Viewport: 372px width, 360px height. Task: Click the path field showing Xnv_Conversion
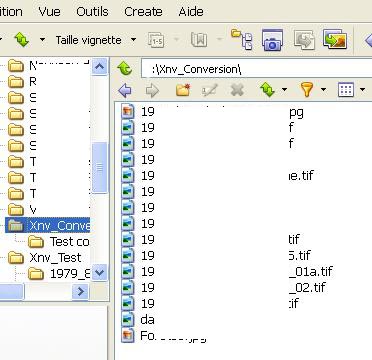[257, 69]
